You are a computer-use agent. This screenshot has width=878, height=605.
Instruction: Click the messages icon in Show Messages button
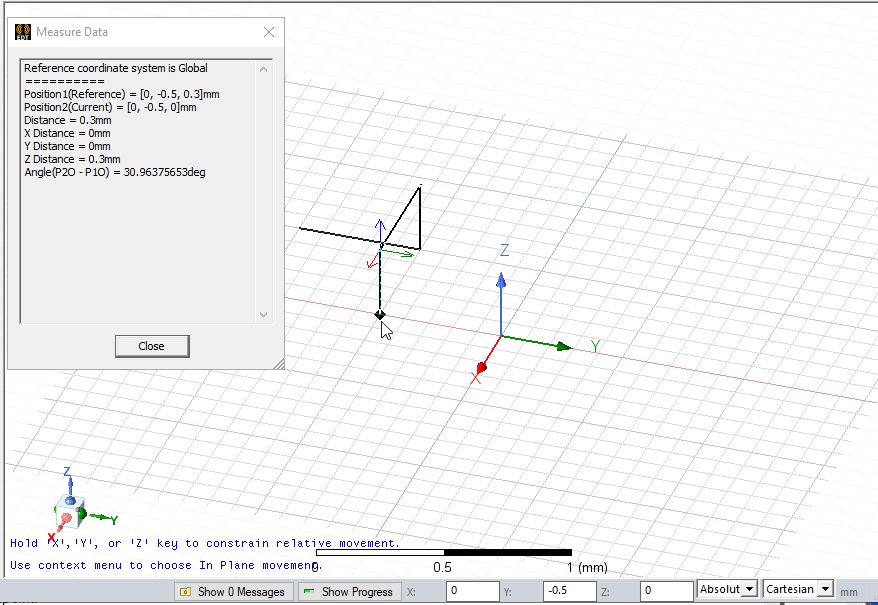pos(185,592)
